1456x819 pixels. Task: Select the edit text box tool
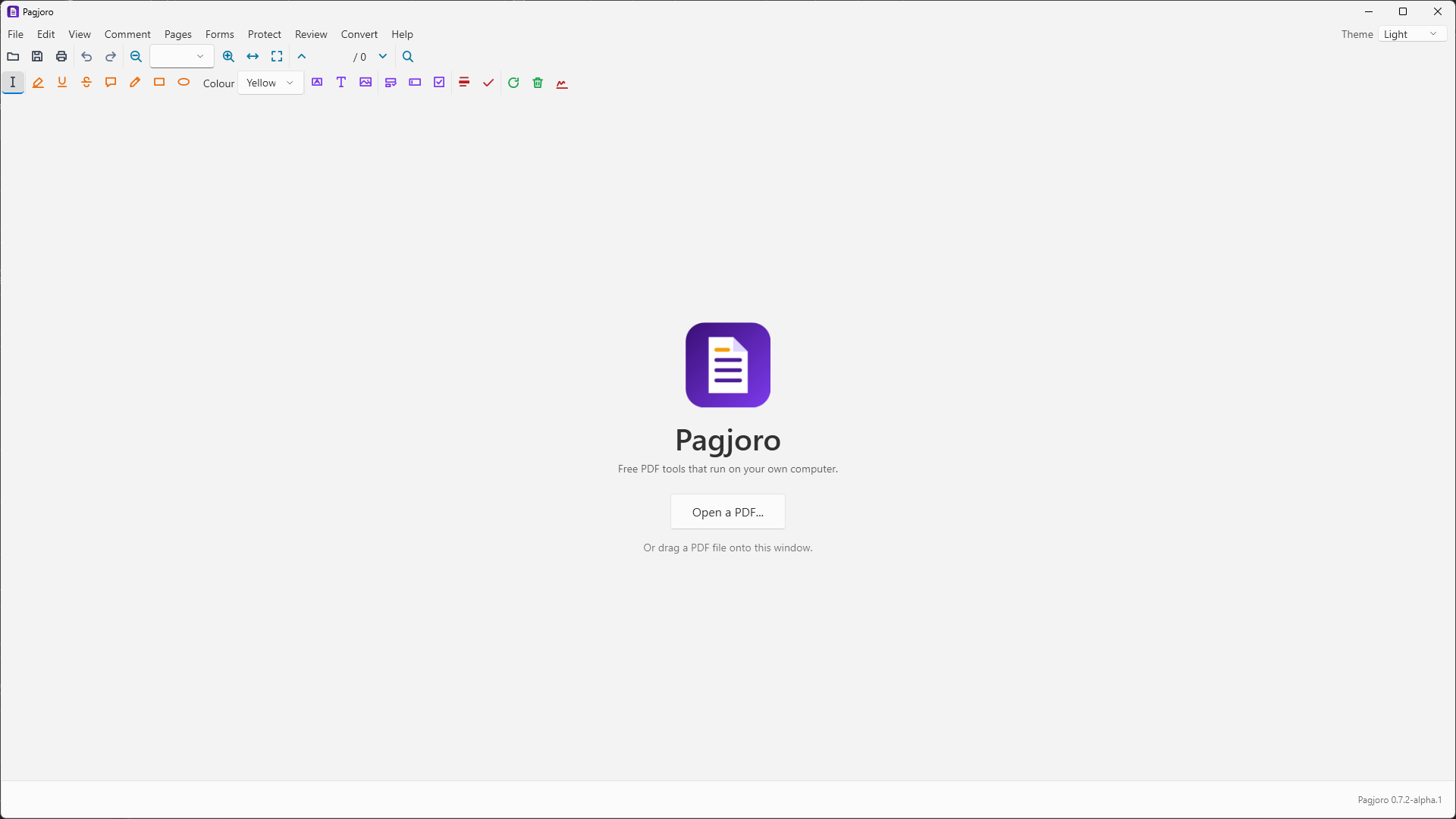pos(317,83)
